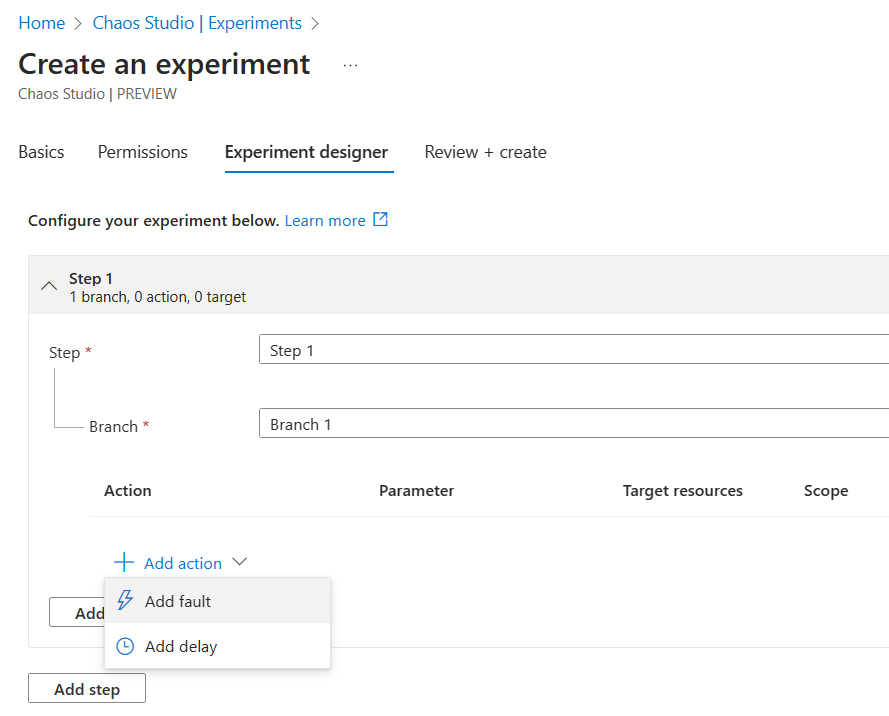Open Chaos Studio | Experiments breadcrumb

(x=197, y=23)
